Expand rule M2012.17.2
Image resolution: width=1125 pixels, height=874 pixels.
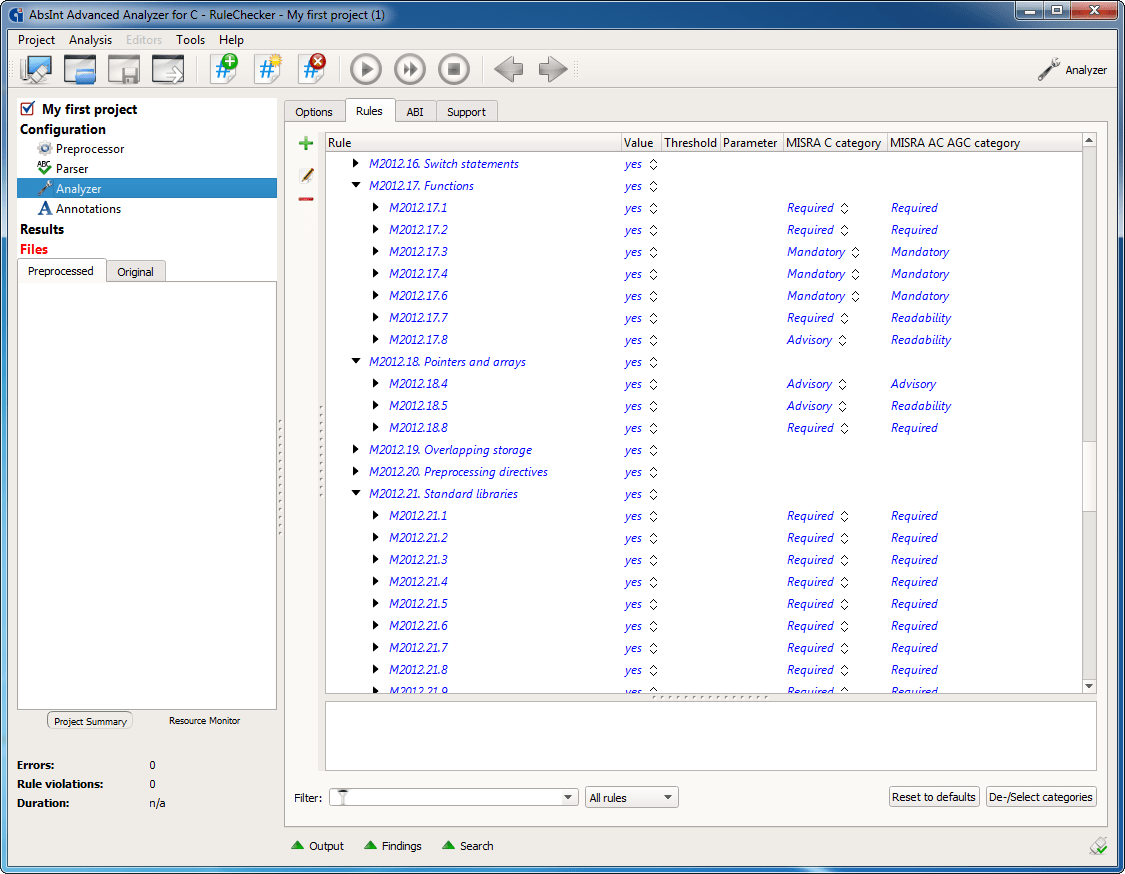pyautogui.click(x=375, y=230)
